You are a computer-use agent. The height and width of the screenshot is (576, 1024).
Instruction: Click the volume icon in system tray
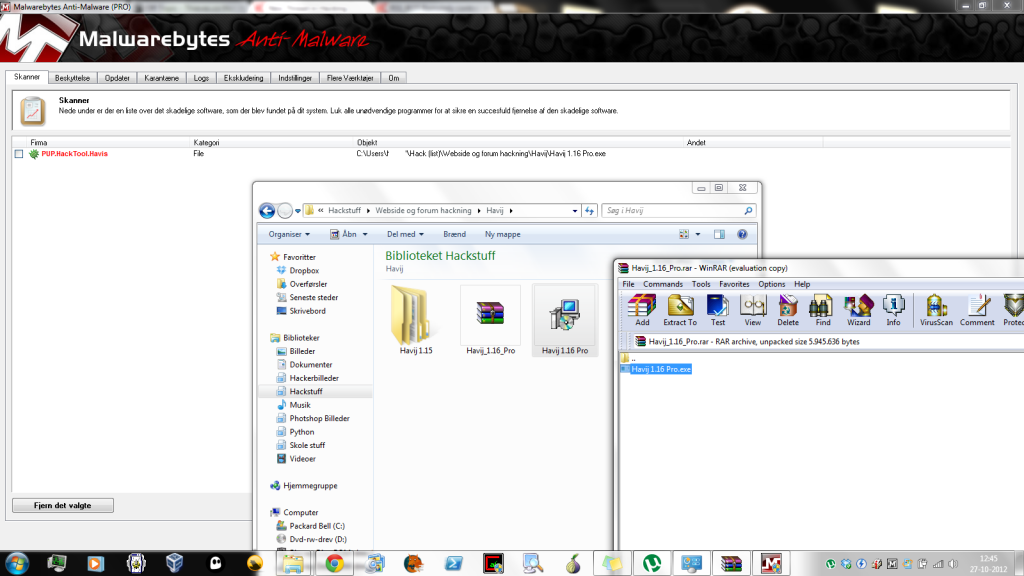953,564
